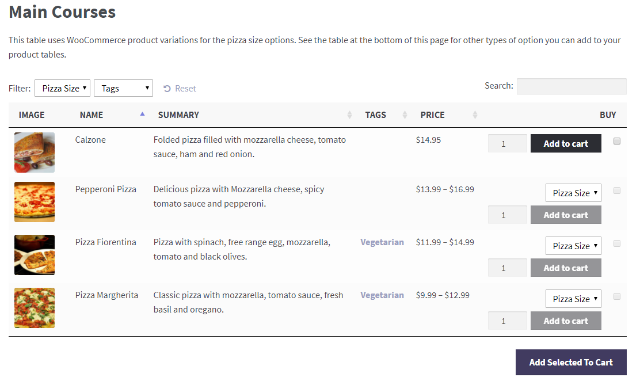This screenshot has width=640, height=382.
Task: Click the Add Selected To Cart button
Action: (x=571, y=362)
